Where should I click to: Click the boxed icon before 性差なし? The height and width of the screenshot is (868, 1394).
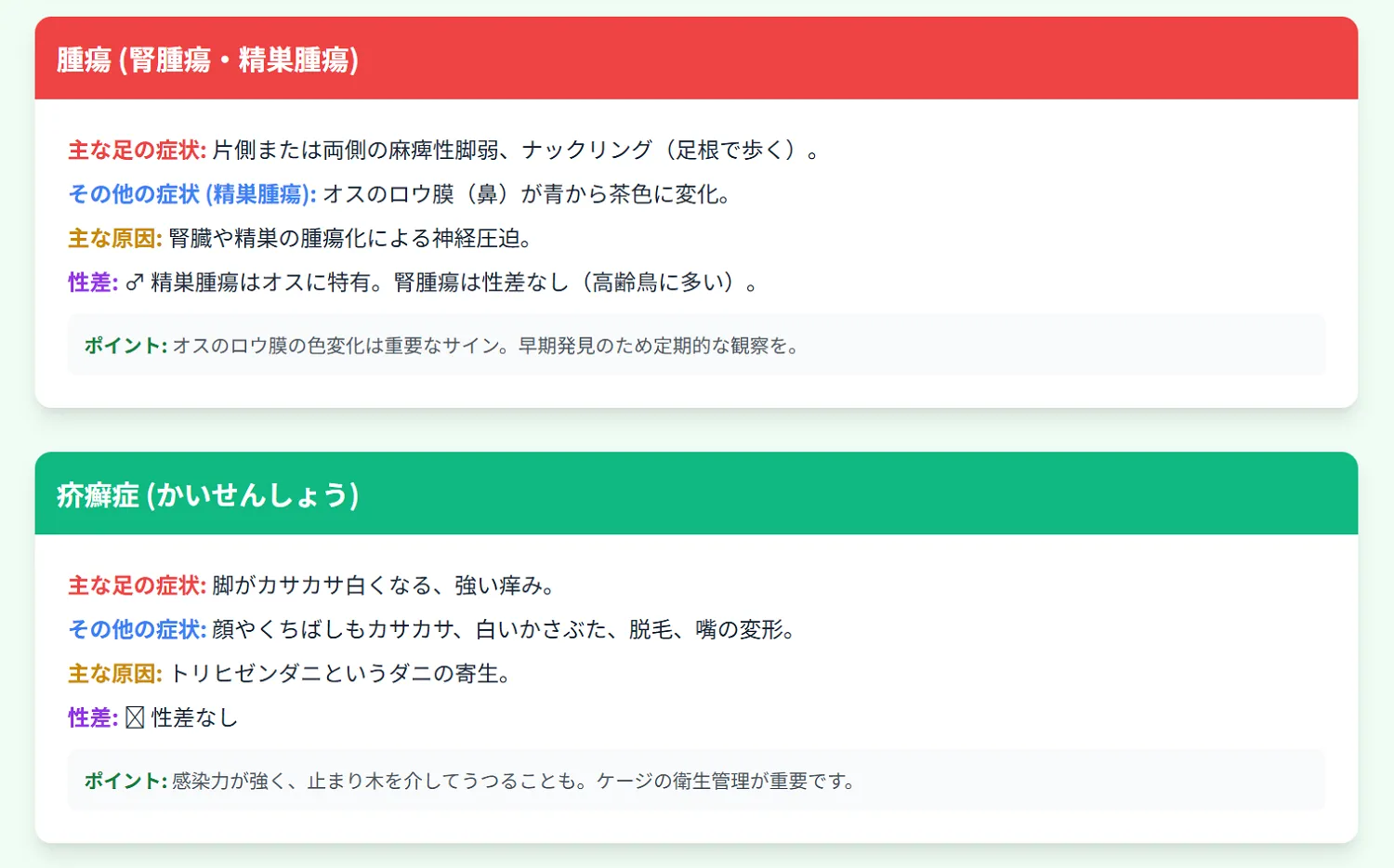pos(135,717)
